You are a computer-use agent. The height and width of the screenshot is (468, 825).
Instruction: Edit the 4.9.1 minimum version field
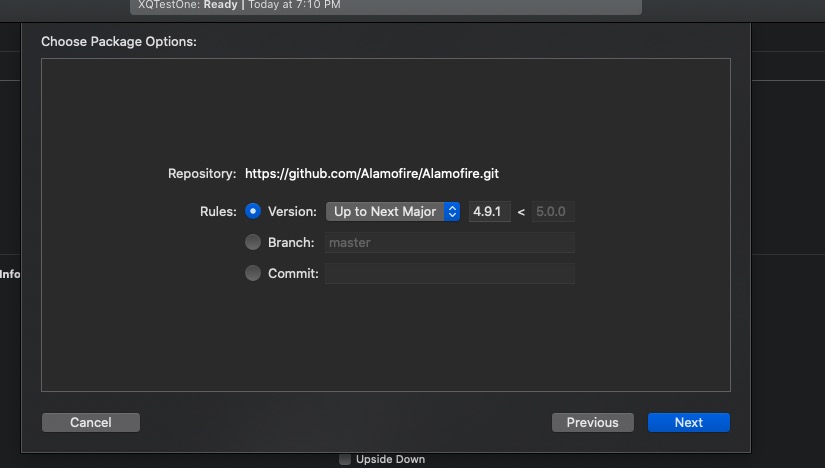click(x=489, y=211)
